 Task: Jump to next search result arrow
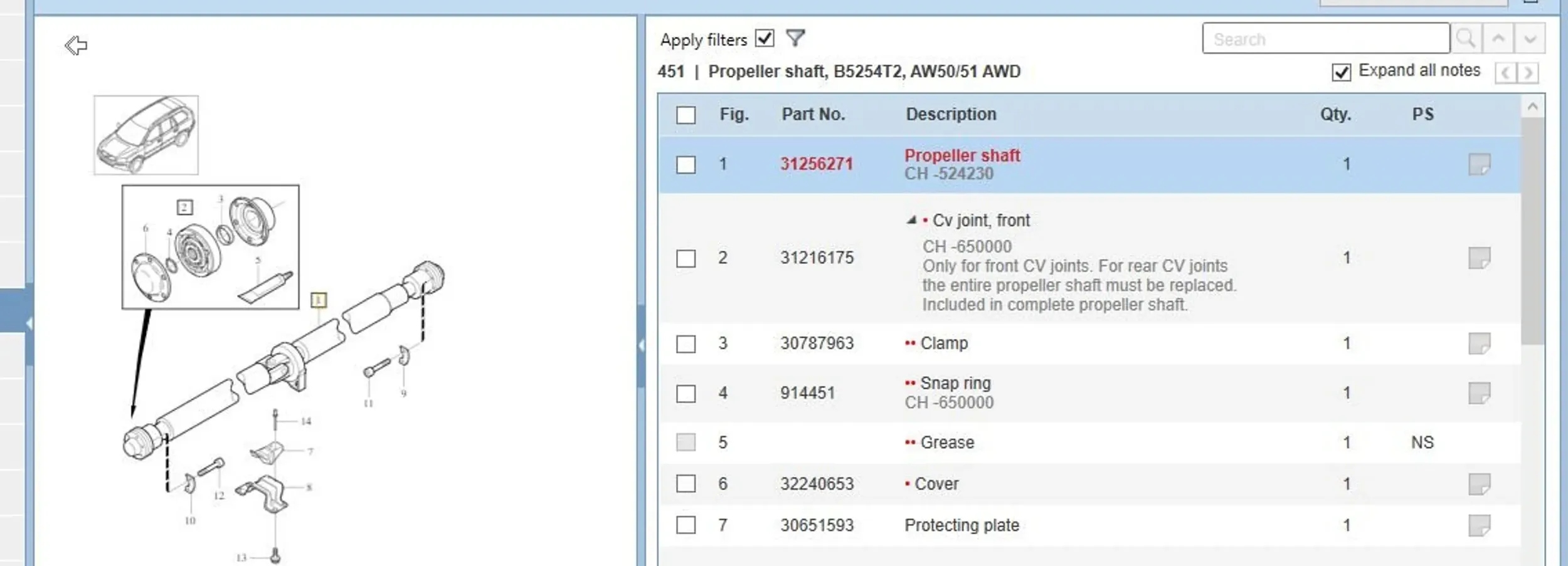pyautogui.click(x=1530, y=39)
